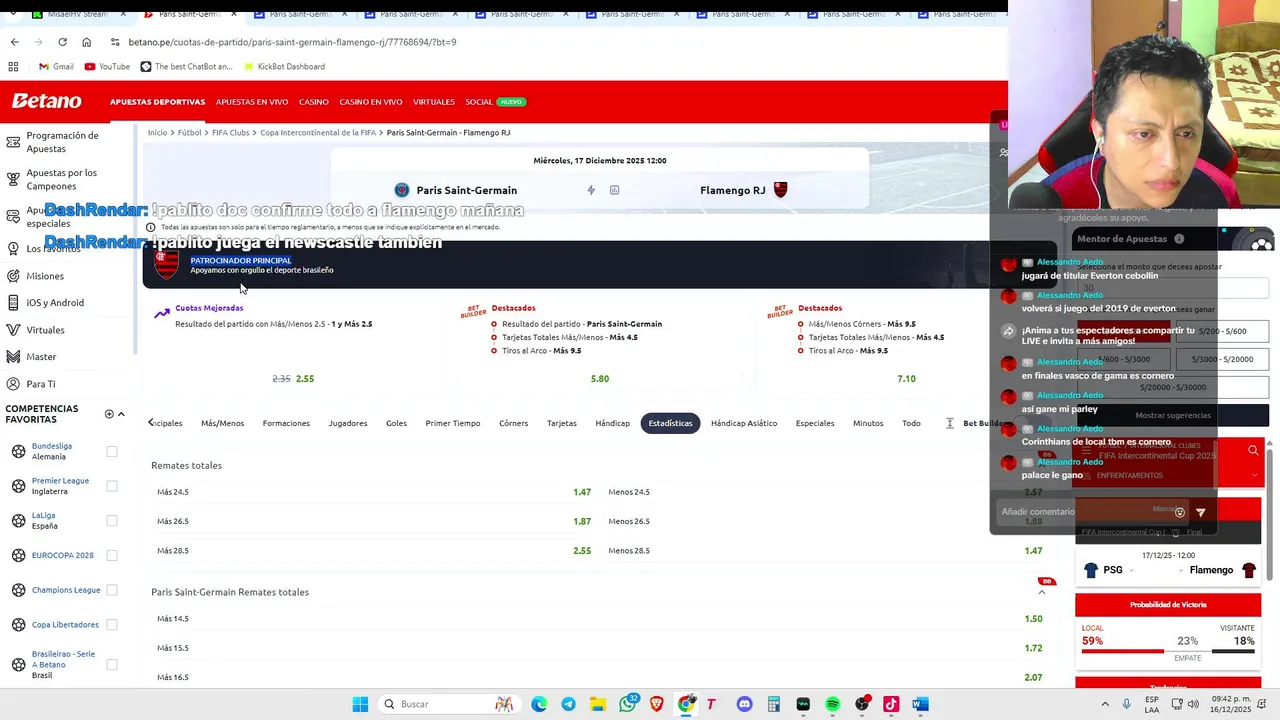Collapse Paris Saint-Germain Remates totales section

1041,592
